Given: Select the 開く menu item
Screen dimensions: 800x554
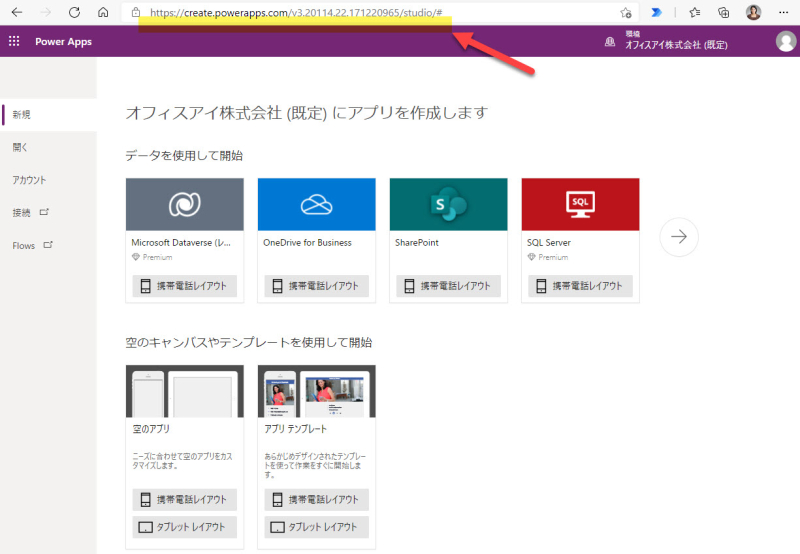Looking at the screenshot, I should point(48,147).
